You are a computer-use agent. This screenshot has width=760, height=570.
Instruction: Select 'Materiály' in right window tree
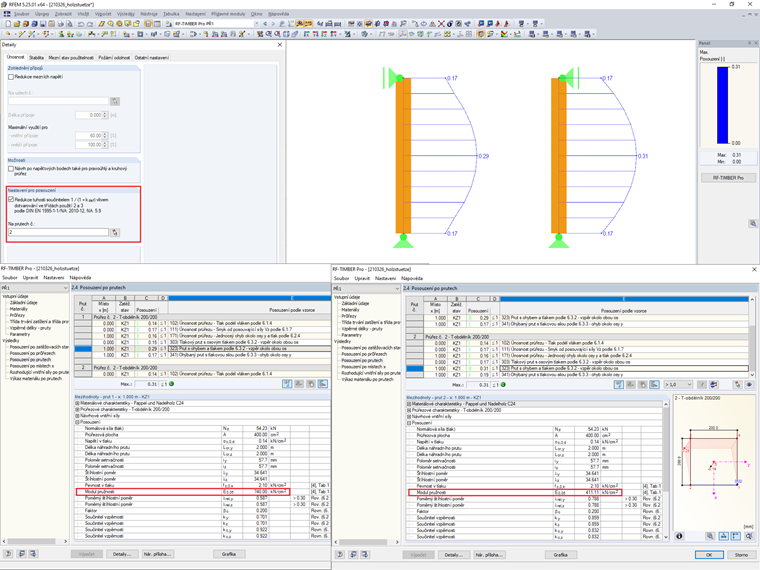[350, 310]
